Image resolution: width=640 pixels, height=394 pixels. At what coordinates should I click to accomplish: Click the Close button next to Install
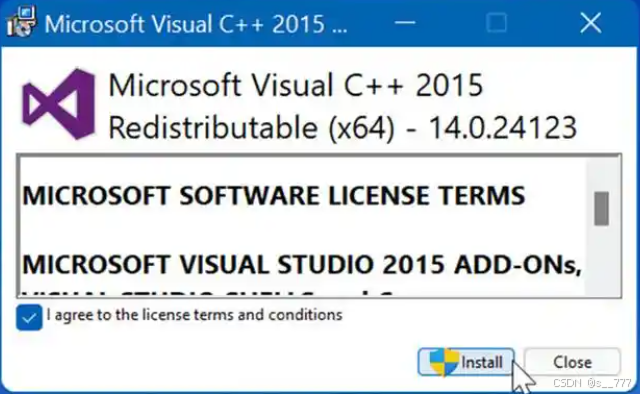tap(572, 362)
